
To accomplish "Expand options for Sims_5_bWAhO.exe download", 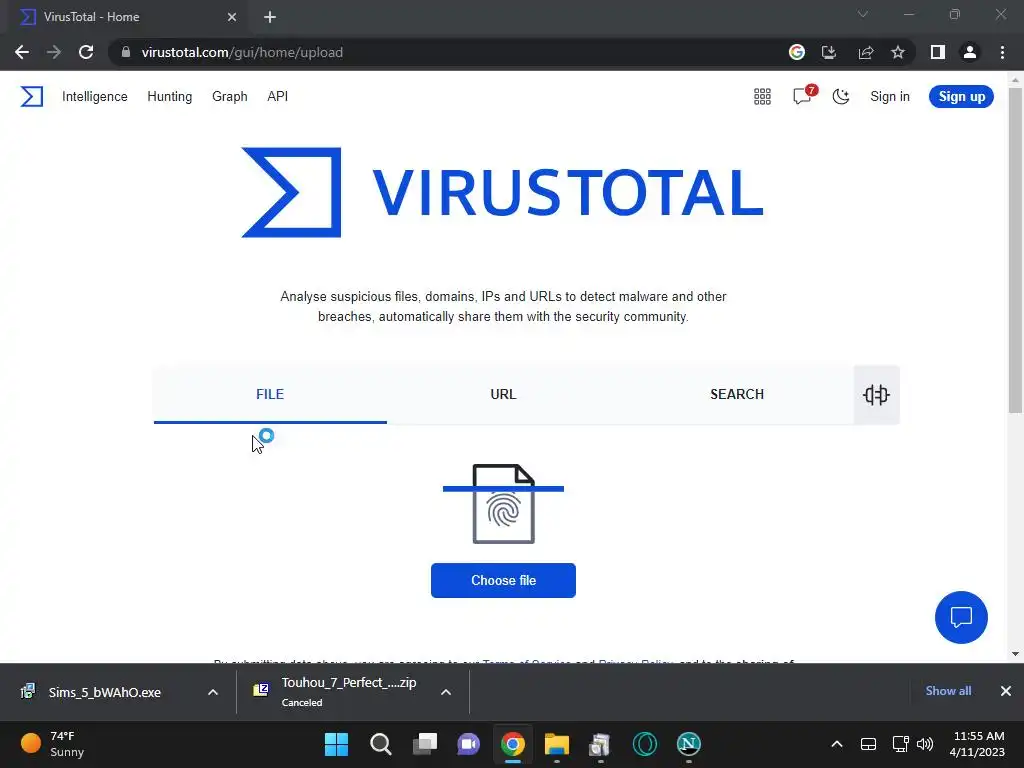I will 213,692.
